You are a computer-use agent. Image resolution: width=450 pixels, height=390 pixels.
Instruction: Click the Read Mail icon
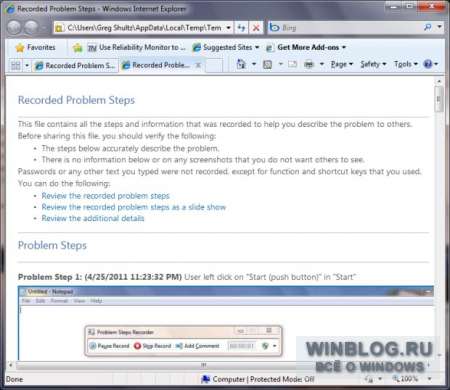292,64
